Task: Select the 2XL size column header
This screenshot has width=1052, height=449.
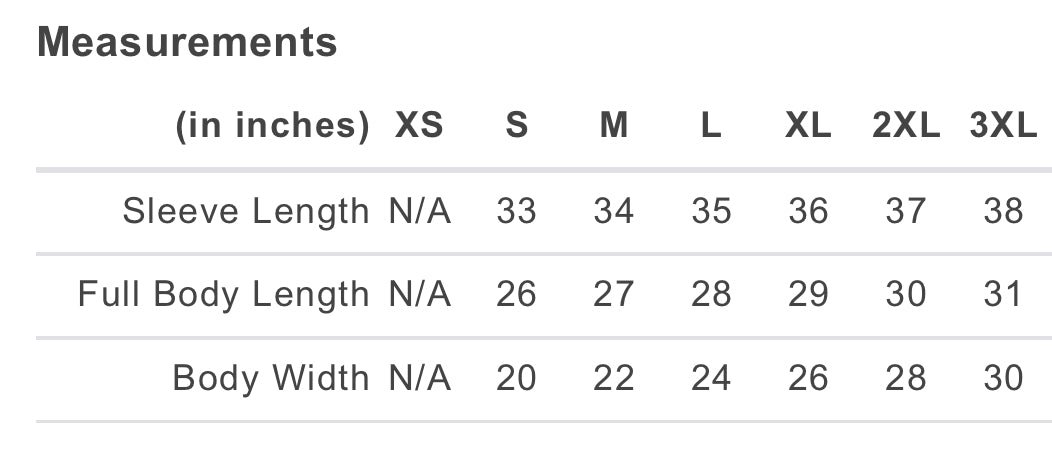Action: click(905, 127)
